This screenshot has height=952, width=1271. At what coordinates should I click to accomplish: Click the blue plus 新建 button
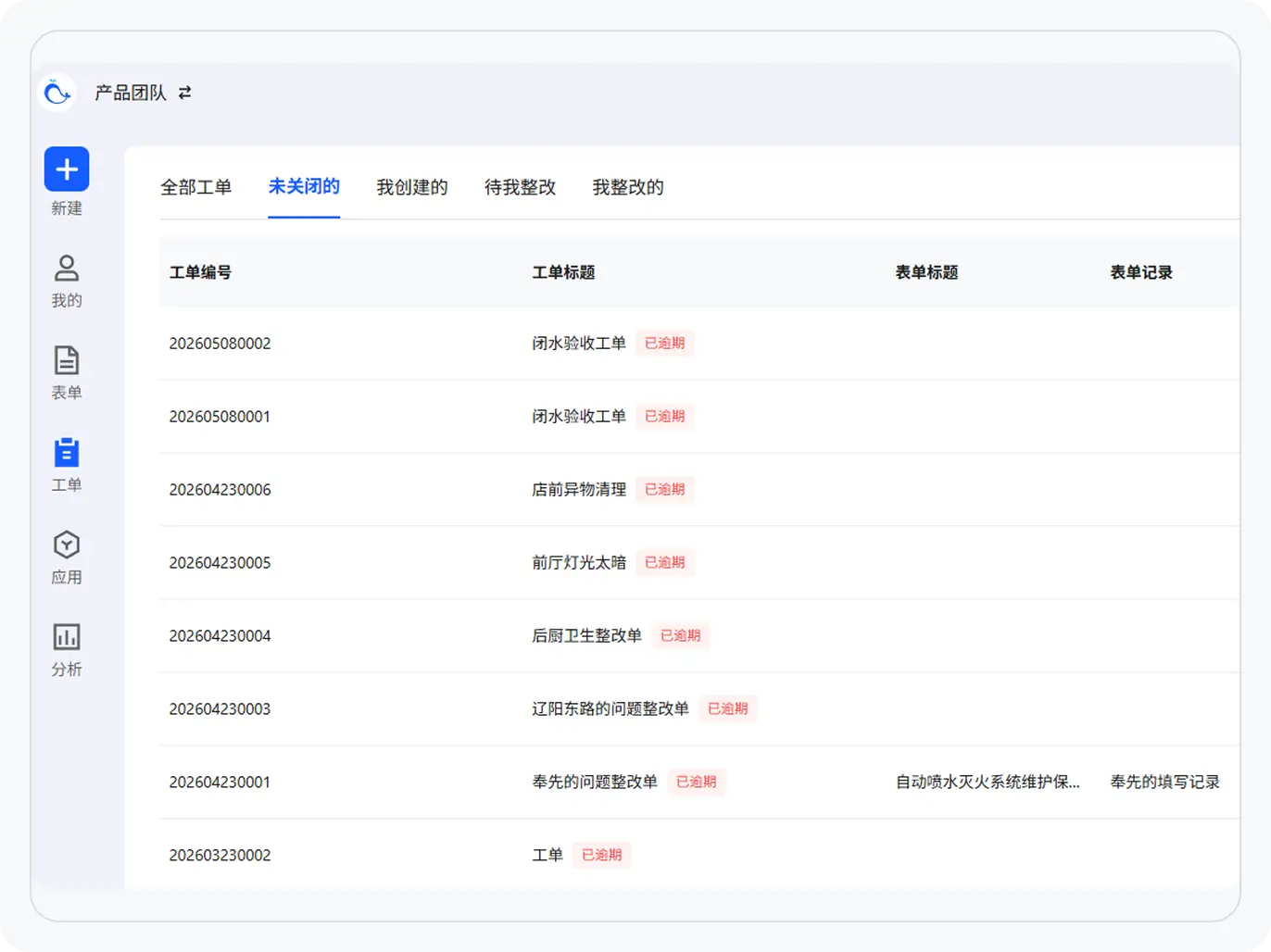[67, 169]
